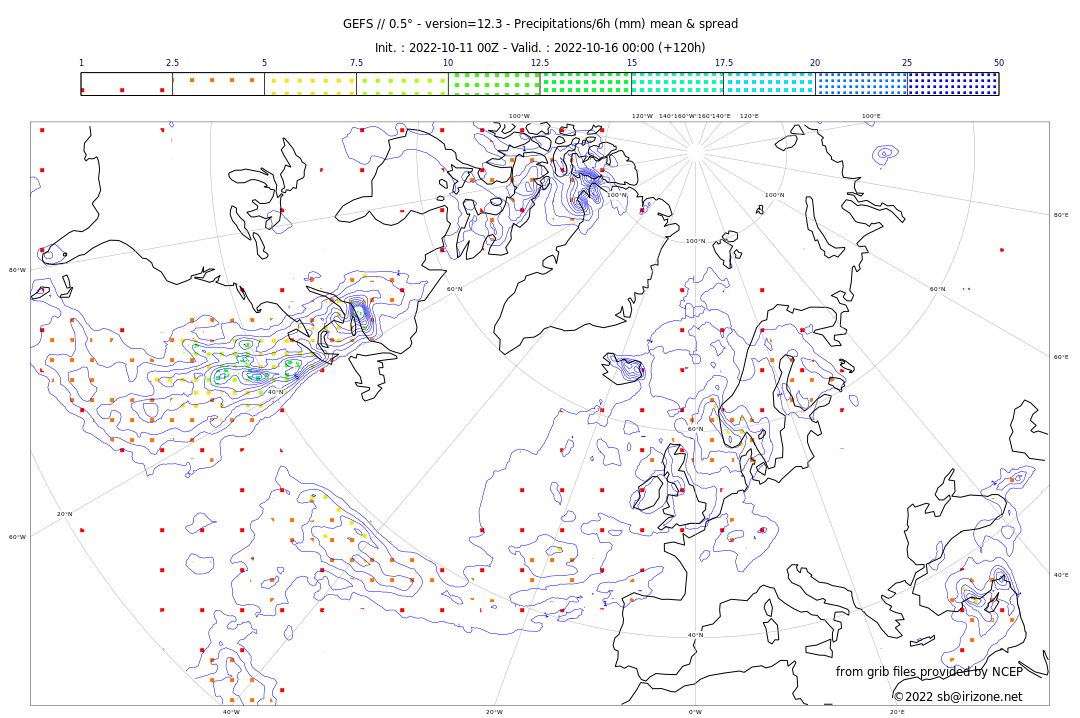This screenshot has width=1080, height=718.
Task: Click the 1 to 2.5 mm red legend swatch
Action: (x=126, y=84)
